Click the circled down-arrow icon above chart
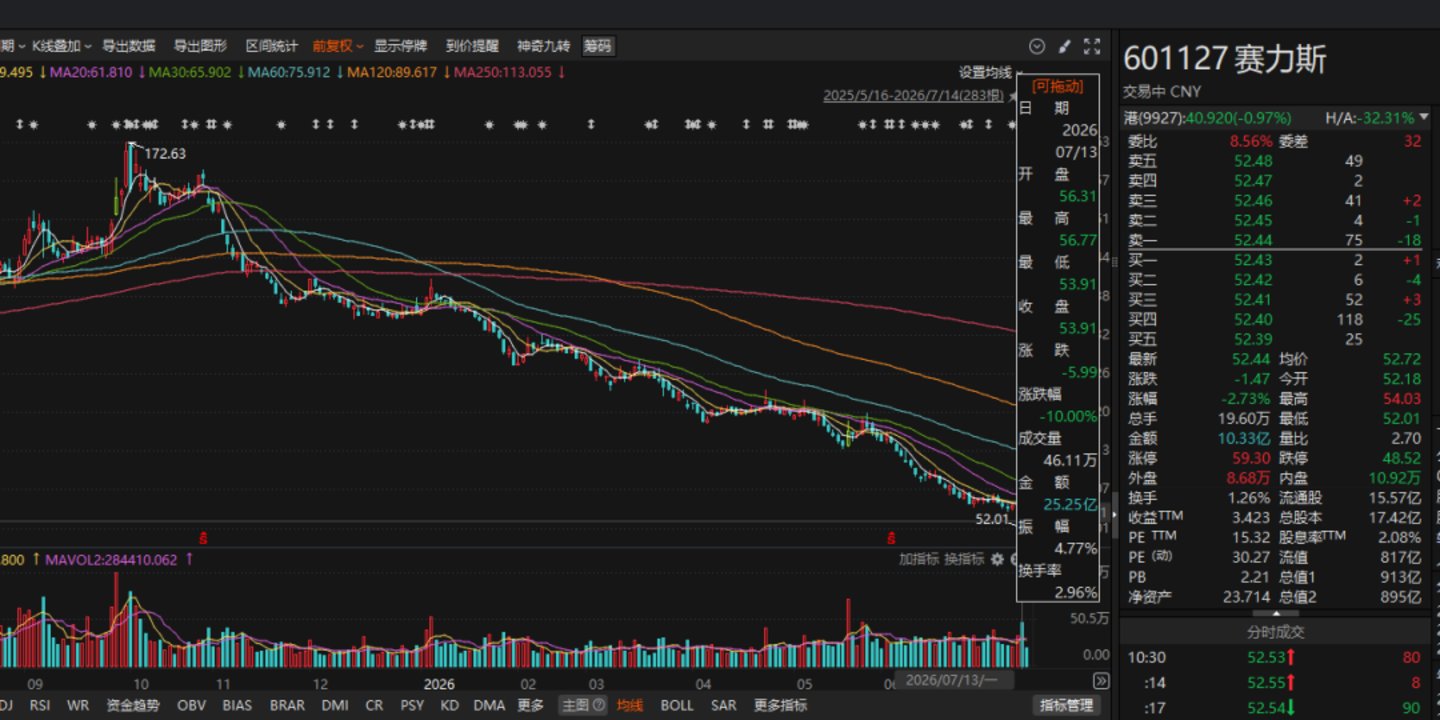Image resolution: width=1440 pixels, height=720 pixels. pos(1037,46)
